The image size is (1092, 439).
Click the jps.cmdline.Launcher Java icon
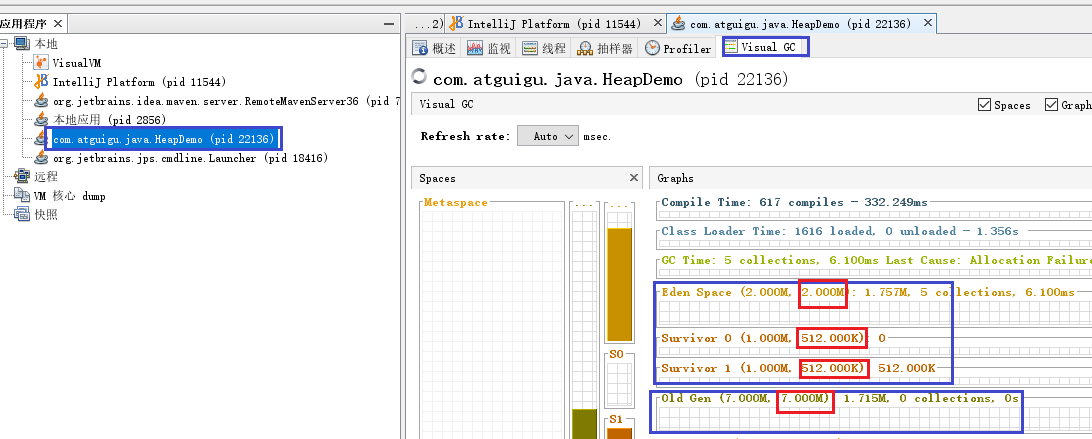click(41, 158)
